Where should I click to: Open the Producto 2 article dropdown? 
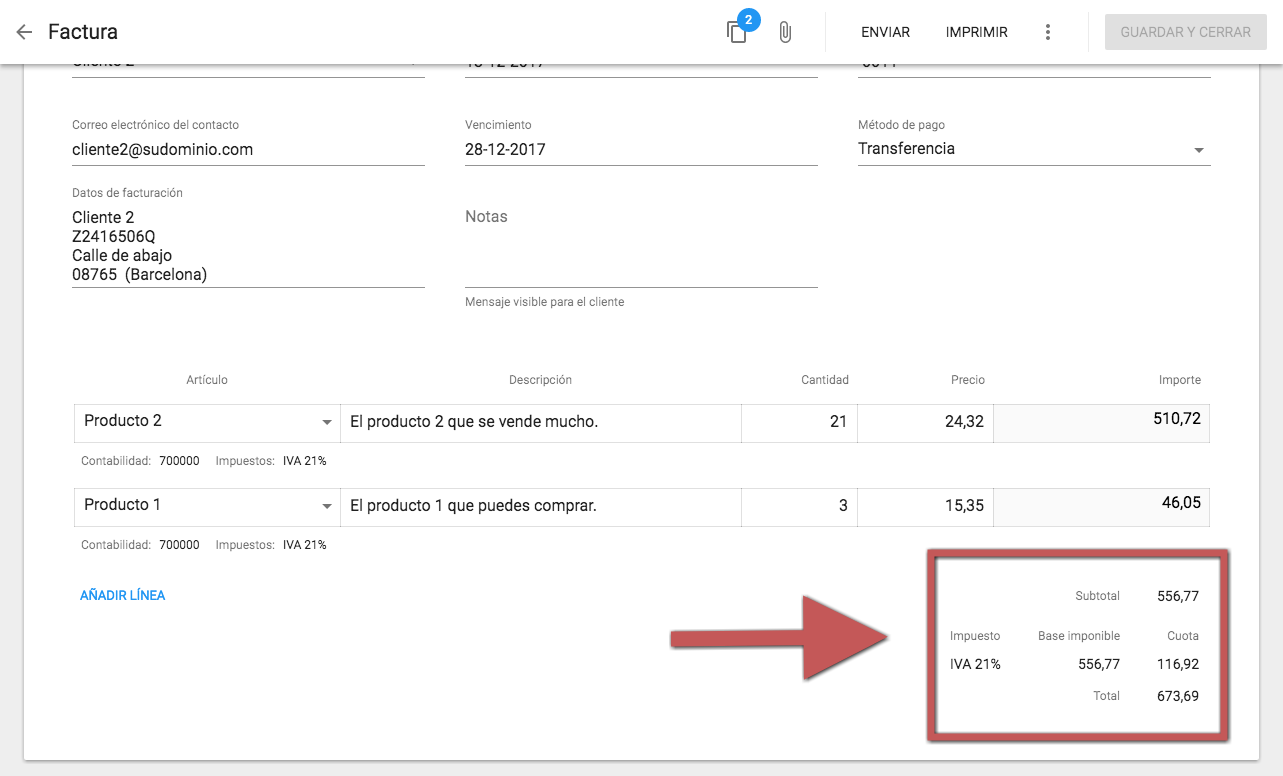click(x=207, y=422)
